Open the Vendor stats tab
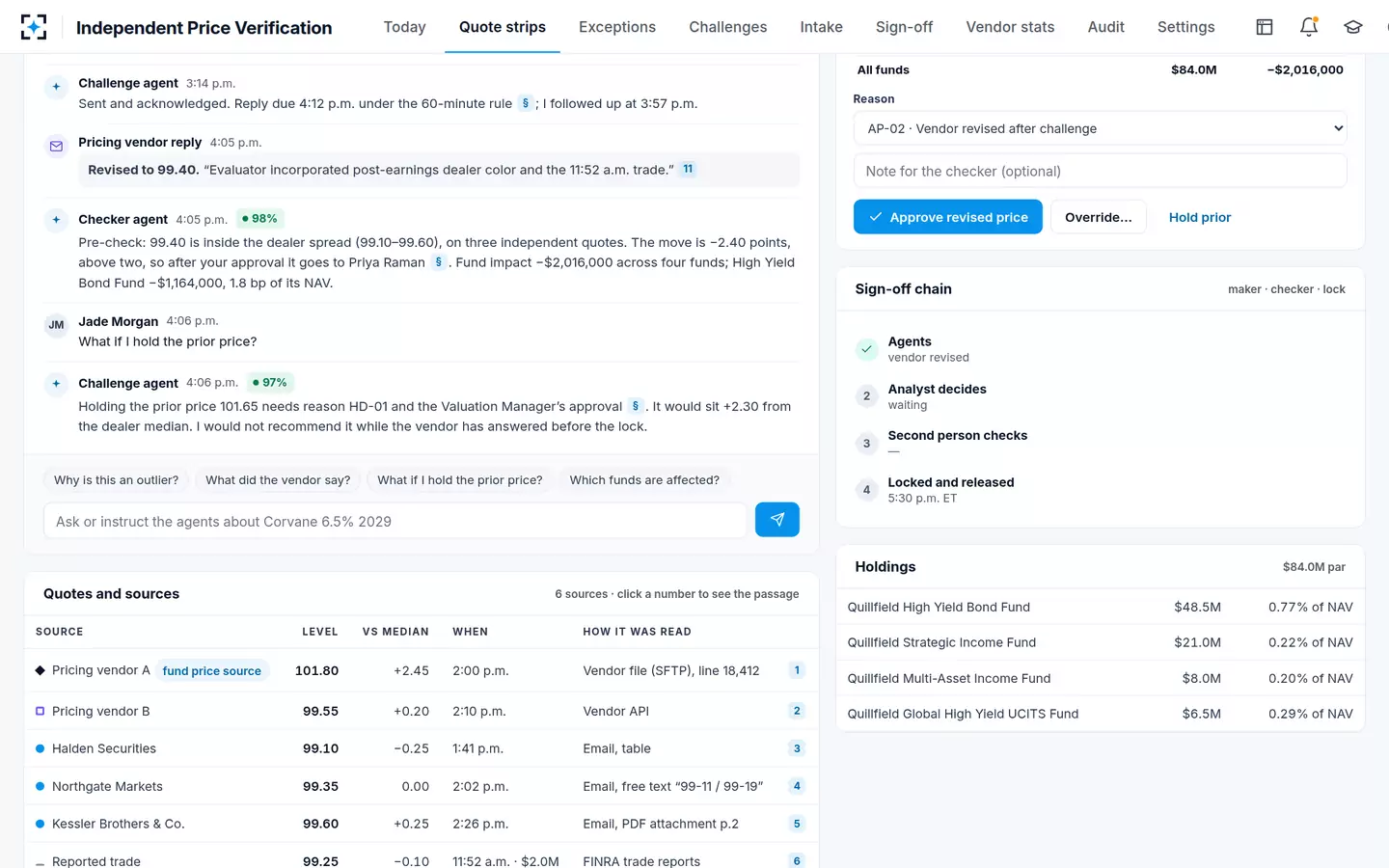Screen dimensions: 1389x868 1010,27
